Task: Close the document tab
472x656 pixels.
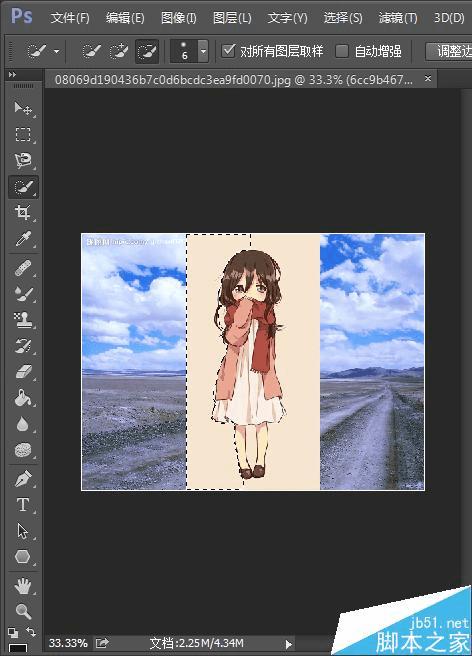Action: pyautogui.click(x=428, y=78)
